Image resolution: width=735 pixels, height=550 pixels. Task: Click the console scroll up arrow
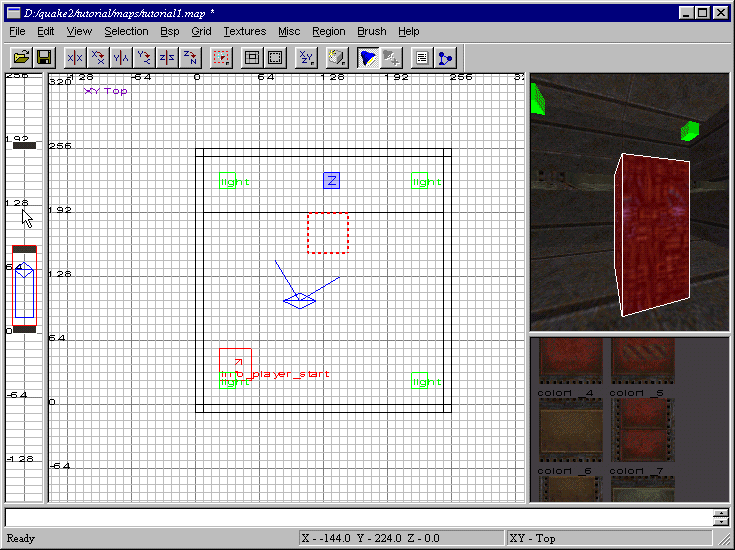[x=720, y=513]
